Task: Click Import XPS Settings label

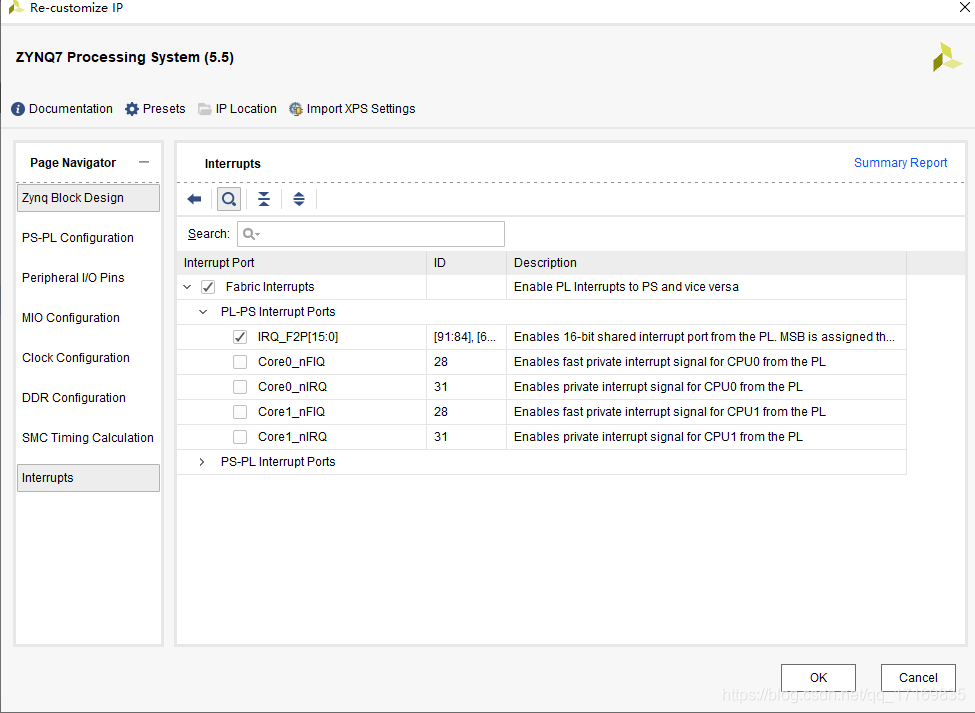Action: [361, 109]
